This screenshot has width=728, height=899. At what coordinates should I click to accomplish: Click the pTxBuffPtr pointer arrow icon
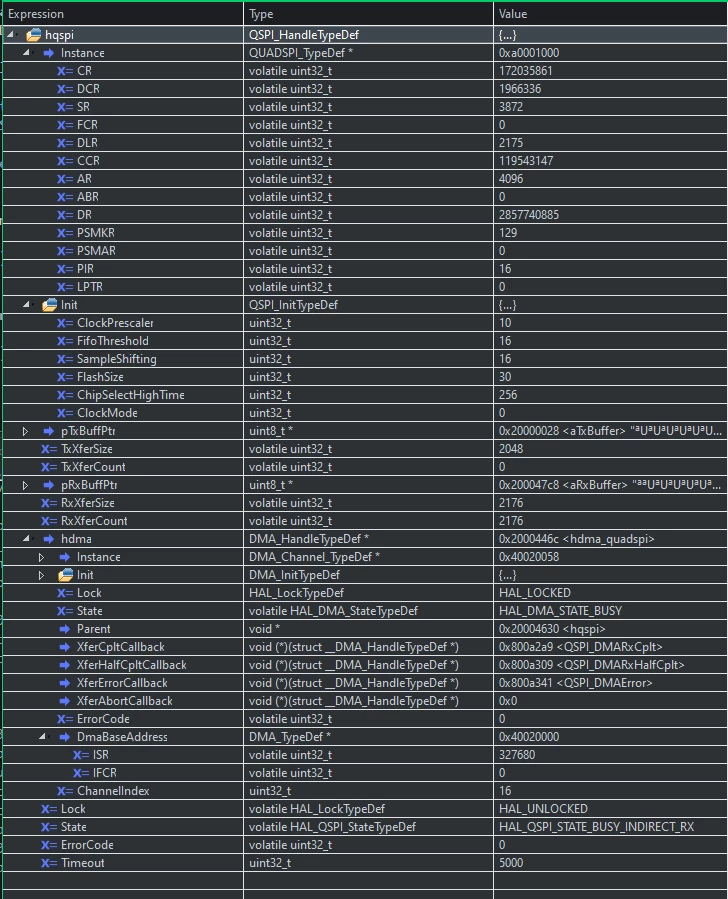[x=49, y=431]
